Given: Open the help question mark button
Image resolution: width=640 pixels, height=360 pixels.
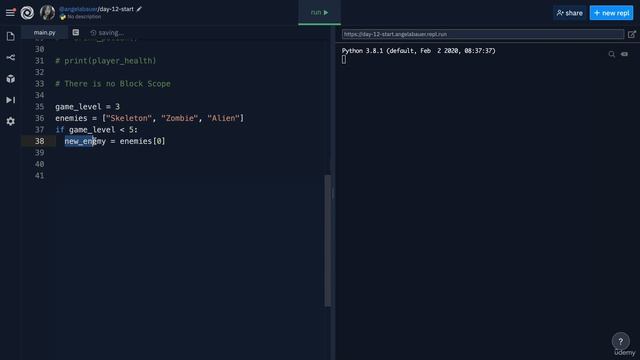Looking at the screenshot, I should point(620,341).
